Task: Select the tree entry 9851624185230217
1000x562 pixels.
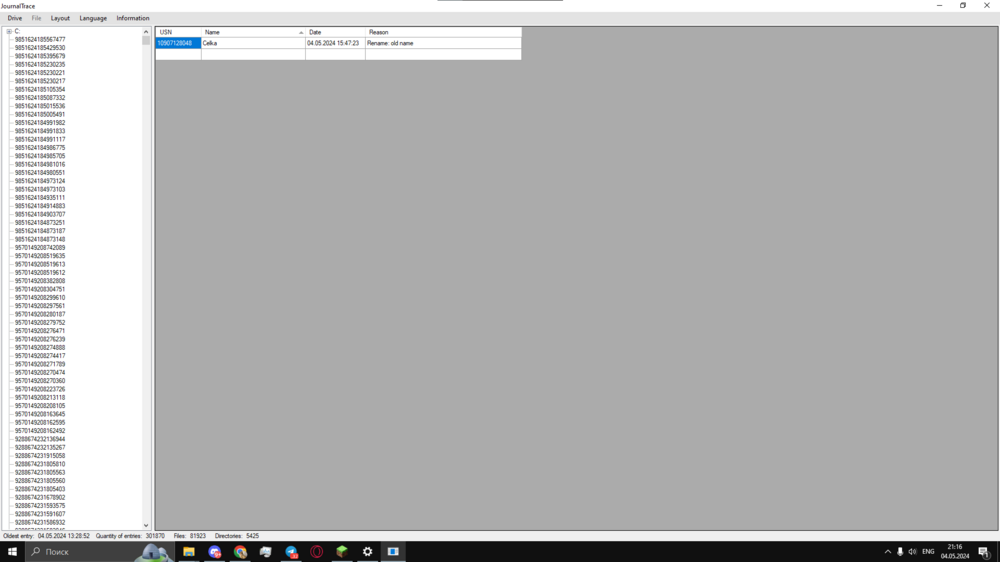Action: 40,81
